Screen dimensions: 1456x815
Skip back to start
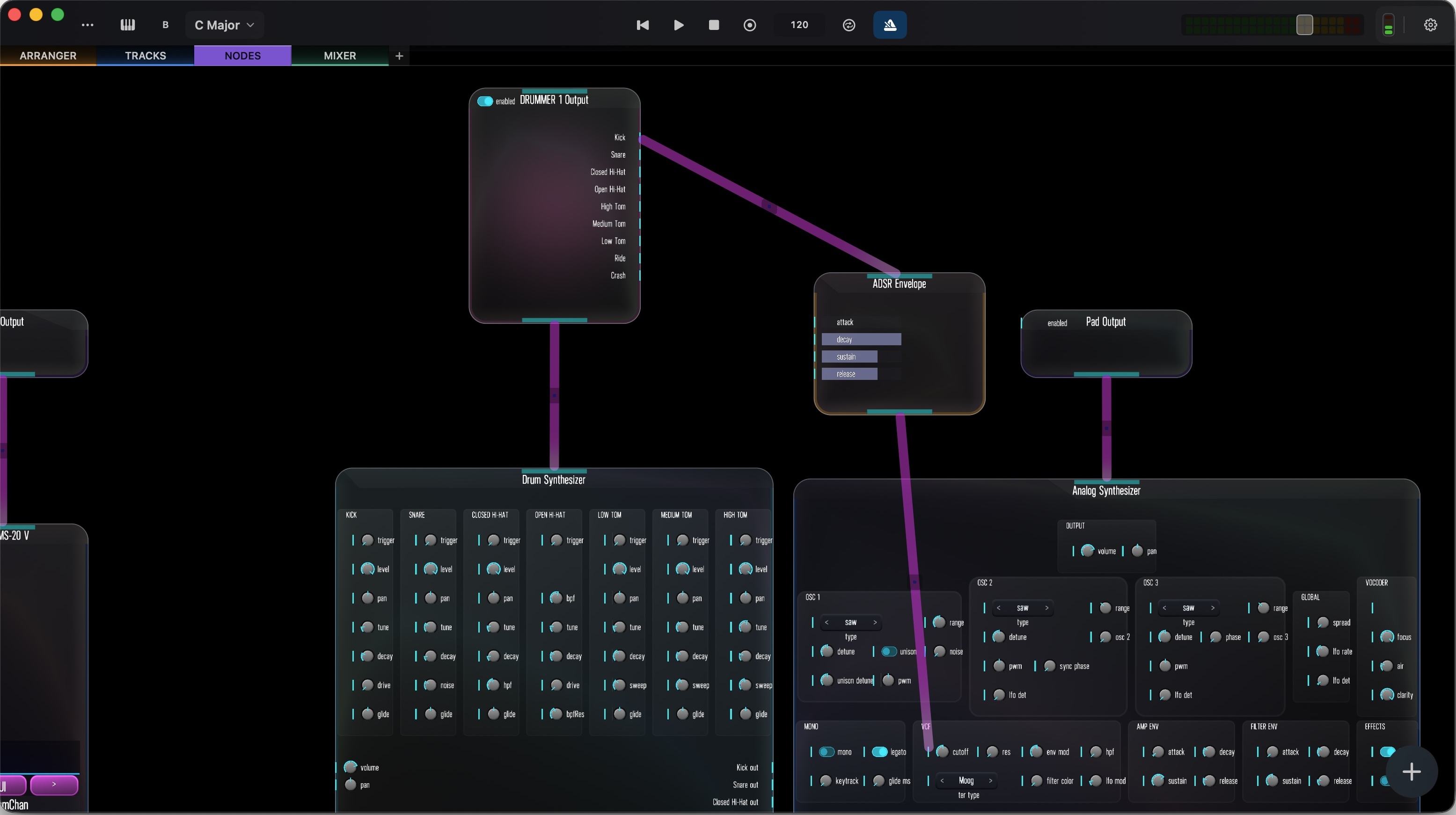(x=643, y=25)
